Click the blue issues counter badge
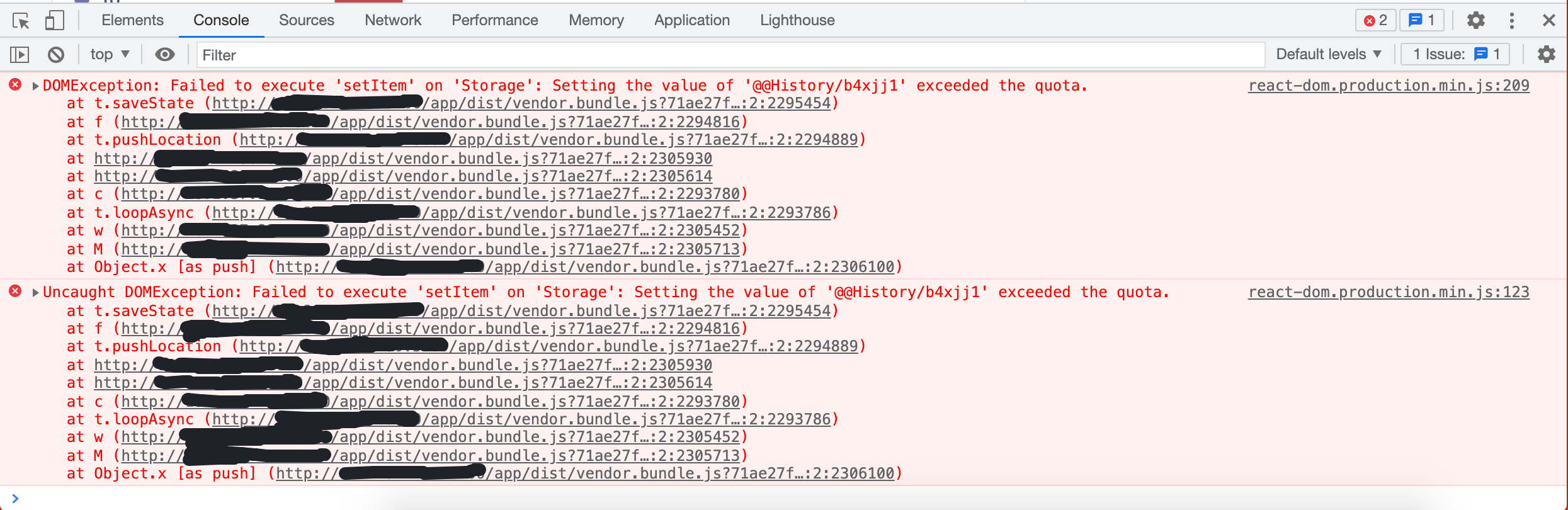Viewport: 1568px width, 510px height. pyautogui.click(x=1422, y=20)
